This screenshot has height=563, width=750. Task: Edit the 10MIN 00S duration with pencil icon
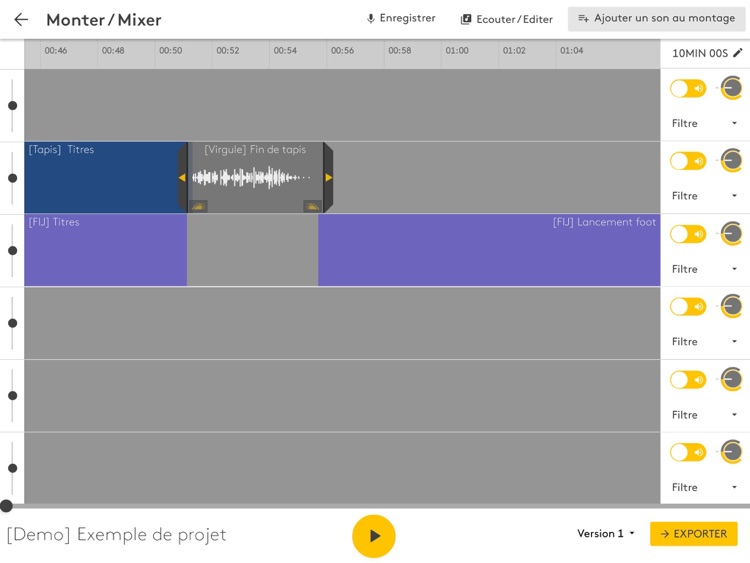[x=738, y=52]
